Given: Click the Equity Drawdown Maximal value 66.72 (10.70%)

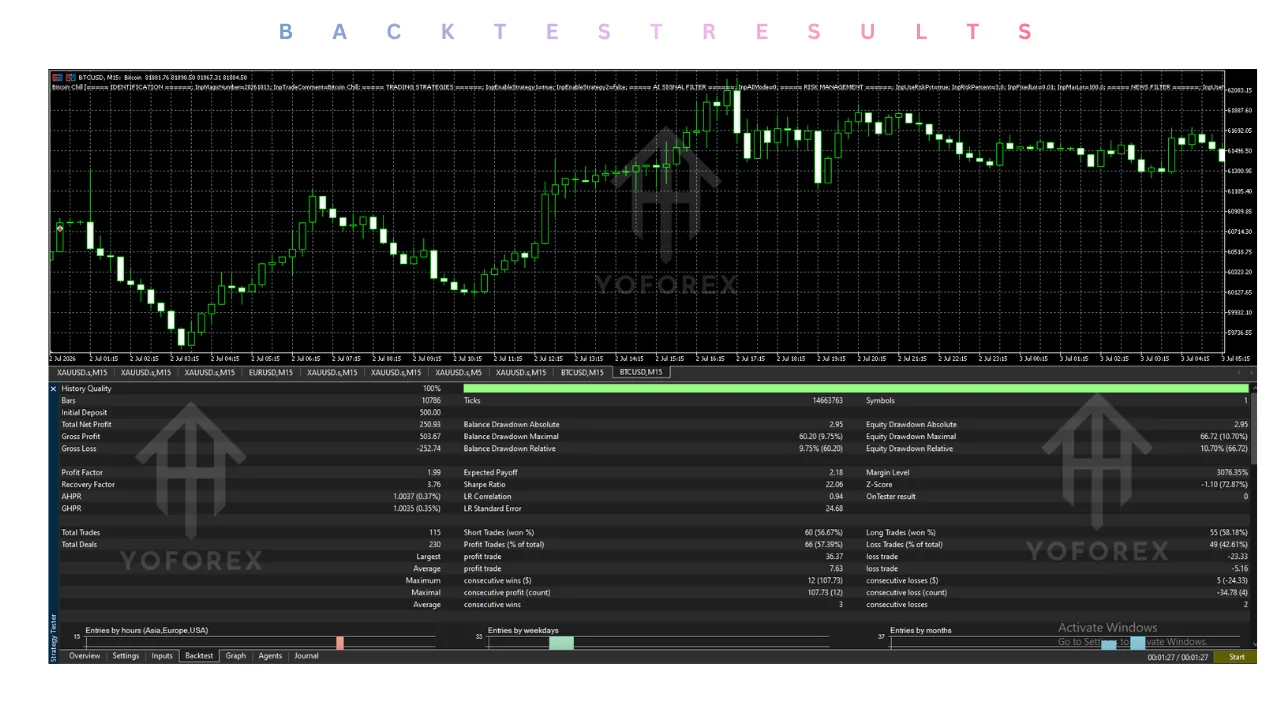Looking at the screenshot, I should coord(1224,436).
